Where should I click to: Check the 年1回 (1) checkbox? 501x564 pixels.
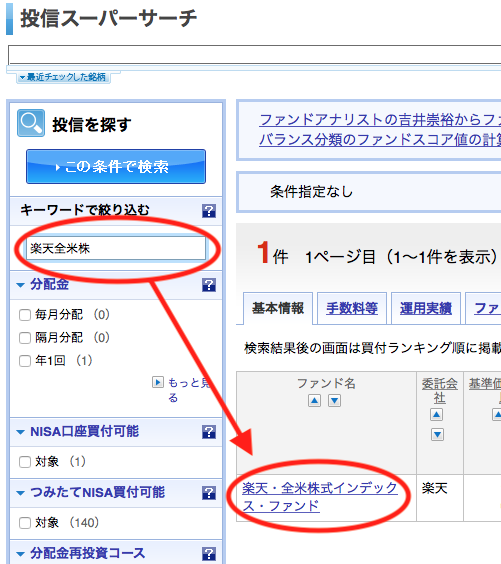pyautogui.click(x=25, y=361)
